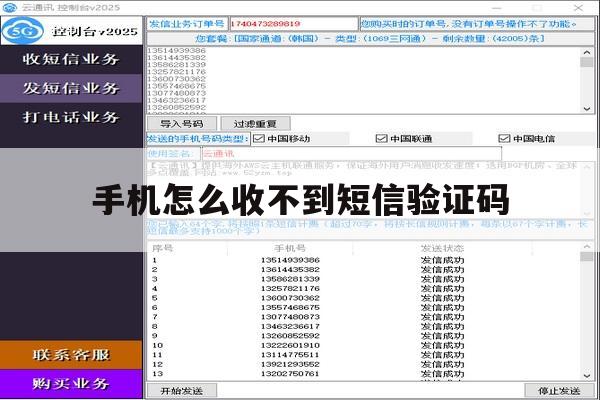Click 联系客服 button
Viewport: 600px width, 400px height.
[x=71, y=355]
